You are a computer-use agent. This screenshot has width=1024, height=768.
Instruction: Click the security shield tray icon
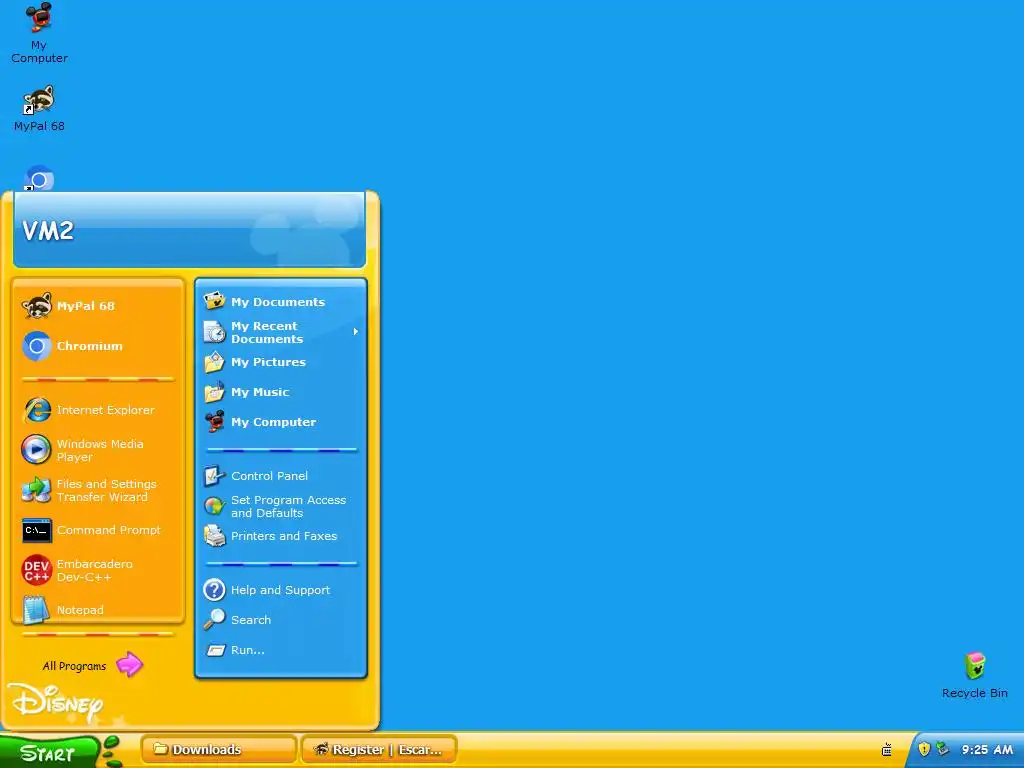(923, 749)
